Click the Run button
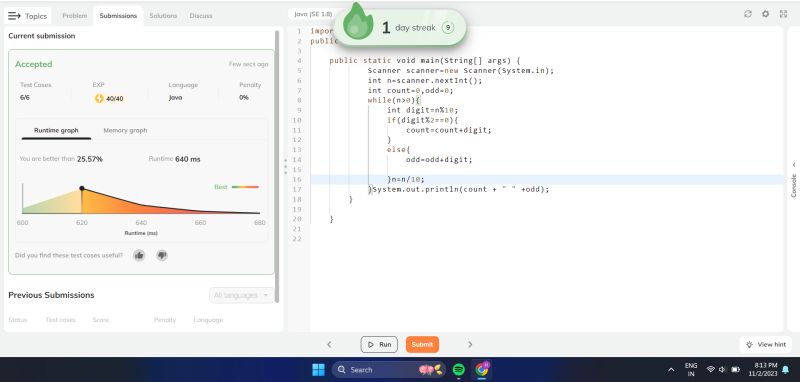 click(379, 344)
